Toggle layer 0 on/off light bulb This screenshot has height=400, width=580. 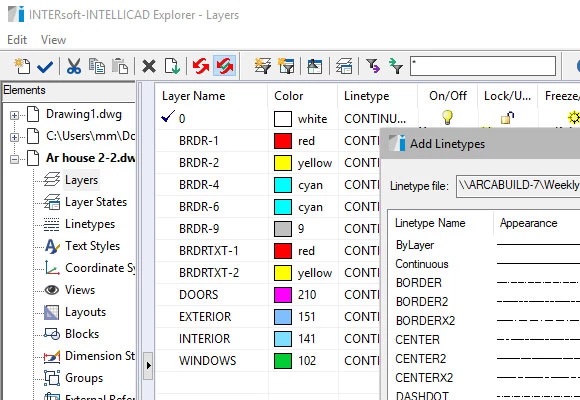(448, 118)
